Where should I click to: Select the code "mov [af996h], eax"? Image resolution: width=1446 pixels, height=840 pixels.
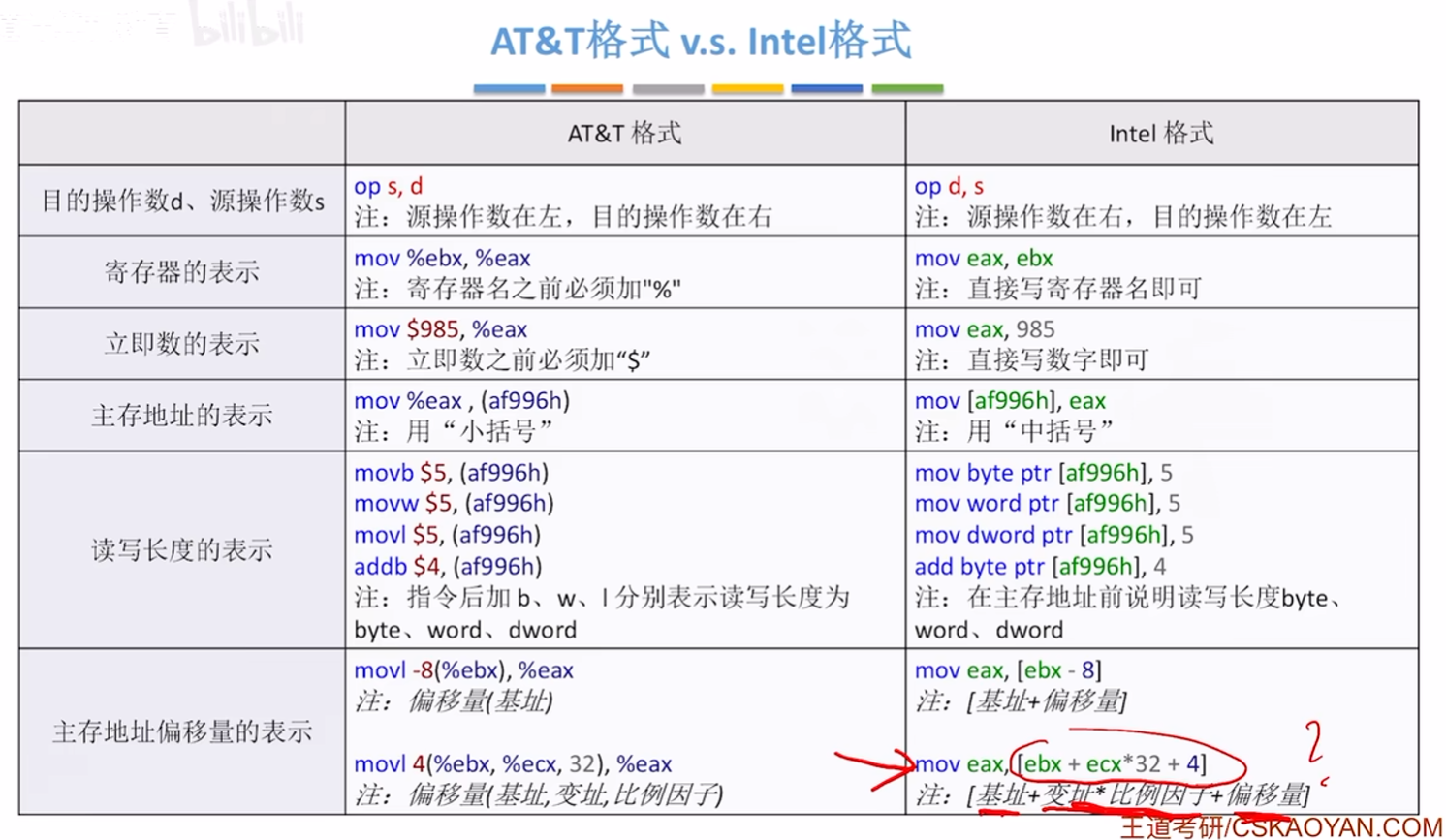tap(1010, 401)
